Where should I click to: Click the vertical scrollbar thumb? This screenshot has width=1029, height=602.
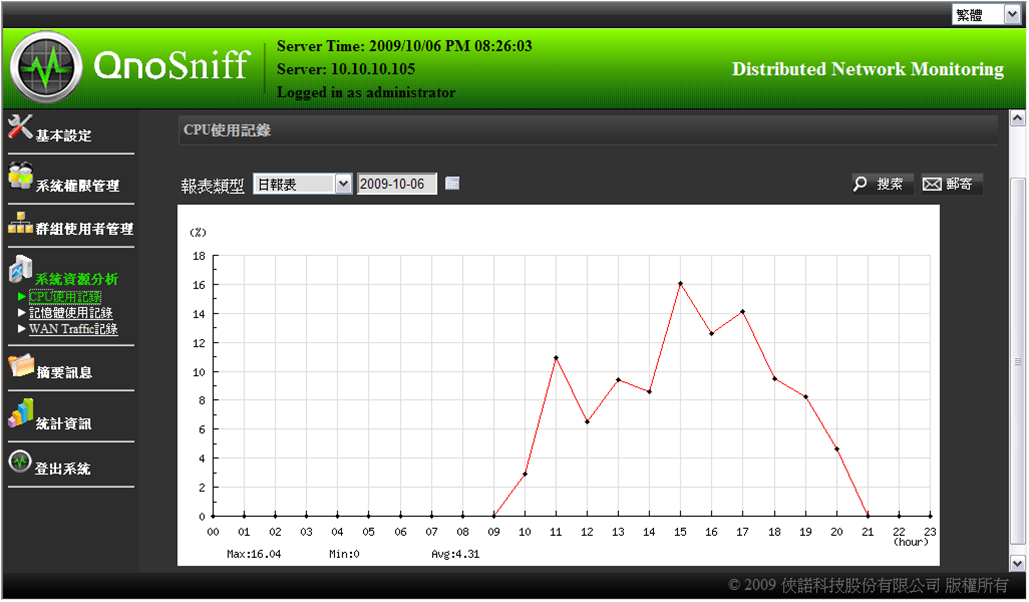point(1017,361)
